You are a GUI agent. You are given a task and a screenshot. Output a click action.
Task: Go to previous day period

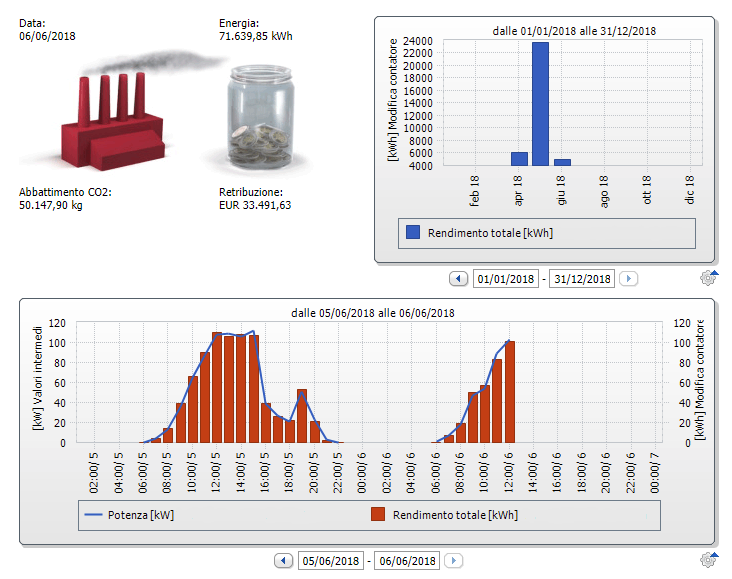(283, 560)
